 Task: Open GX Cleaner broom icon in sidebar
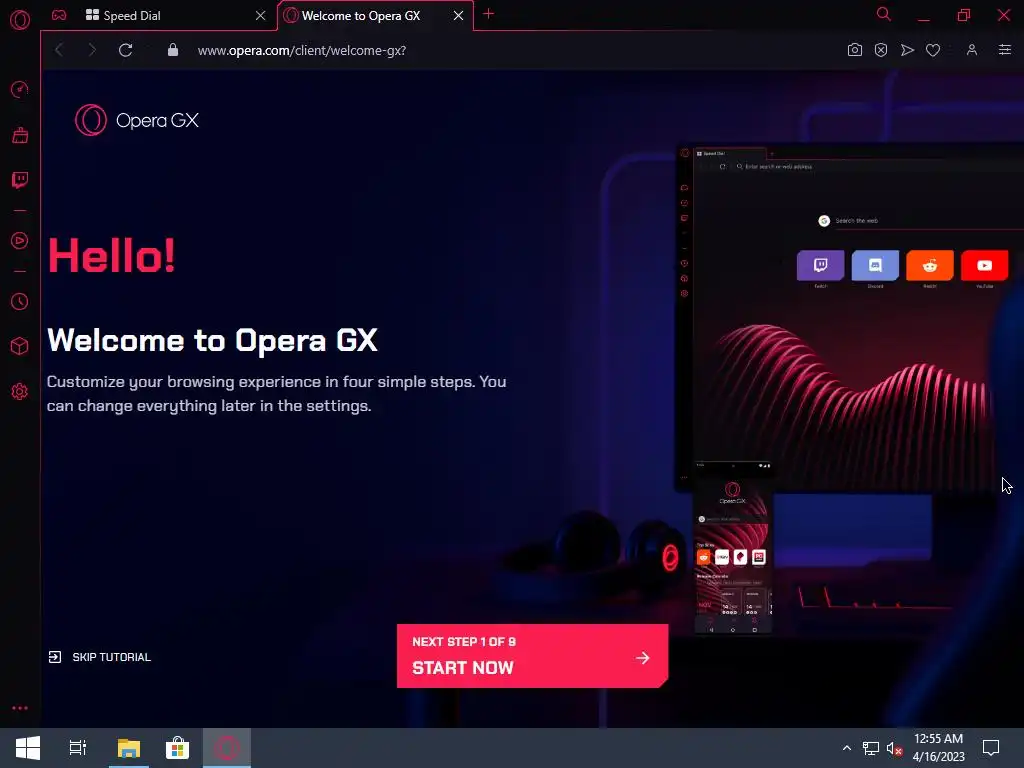click(20, 135)
